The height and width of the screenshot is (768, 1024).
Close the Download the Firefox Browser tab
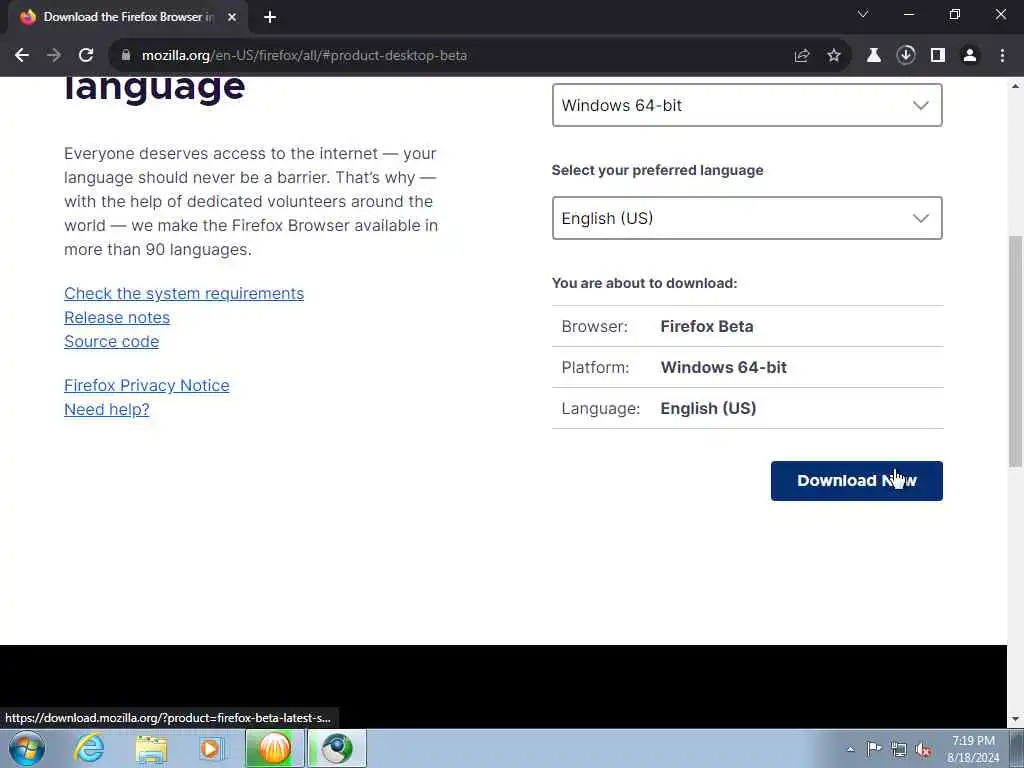click(232, 17)
